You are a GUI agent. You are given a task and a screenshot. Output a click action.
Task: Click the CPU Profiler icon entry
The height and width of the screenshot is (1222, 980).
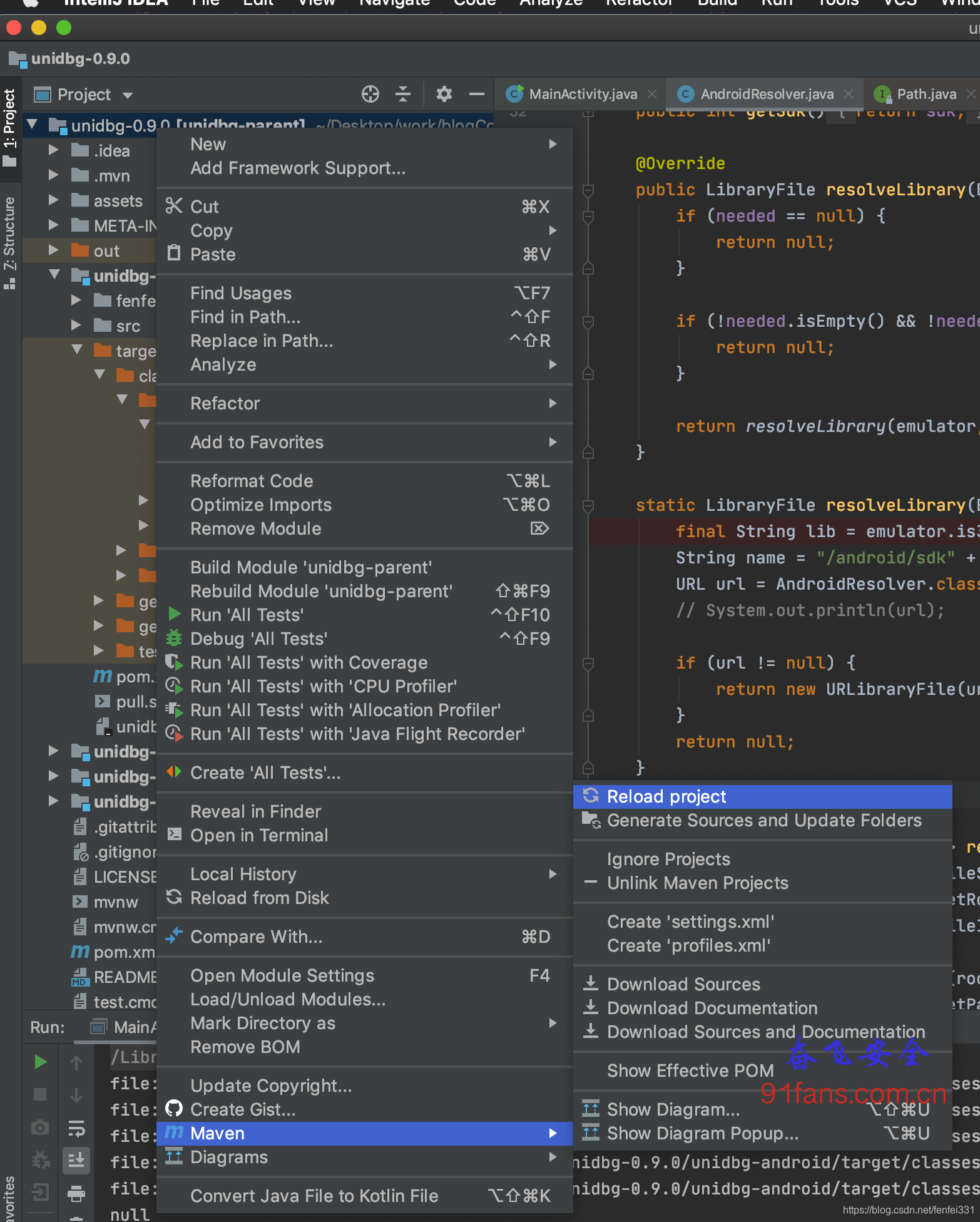174,685
